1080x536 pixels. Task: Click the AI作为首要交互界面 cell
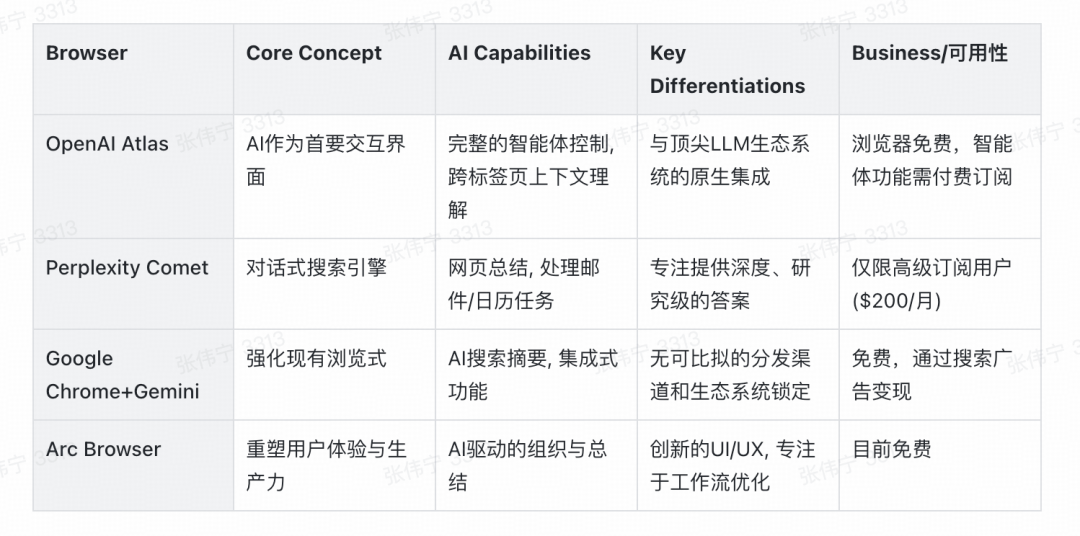pos(326,160)
